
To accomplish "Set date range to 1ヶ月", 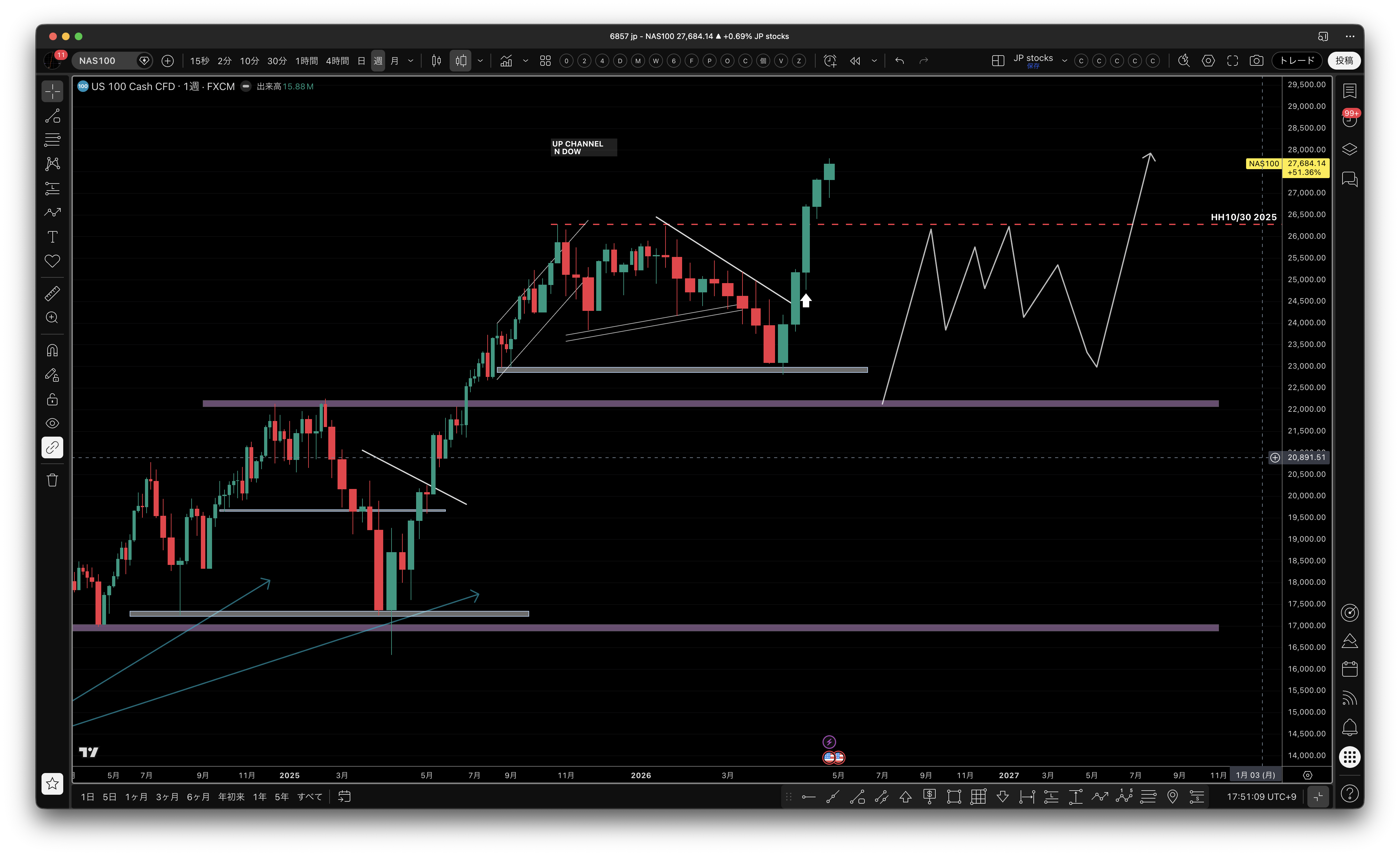I will coord(136,797).
